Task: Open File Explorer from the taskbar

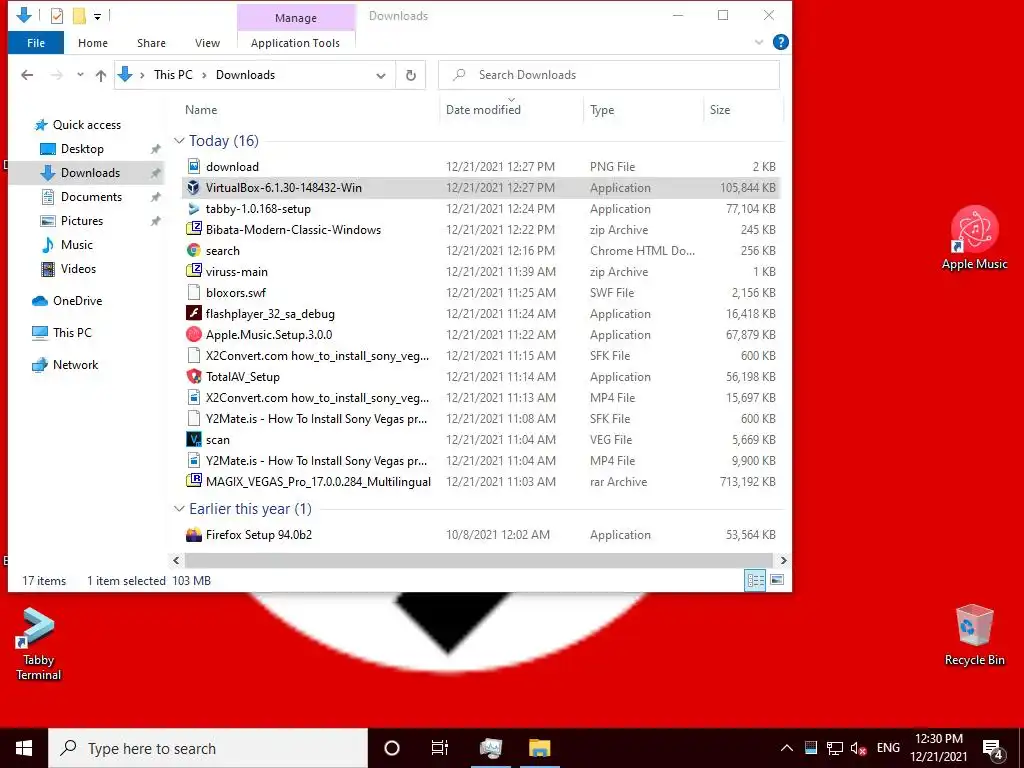Action: coord(539,748)
